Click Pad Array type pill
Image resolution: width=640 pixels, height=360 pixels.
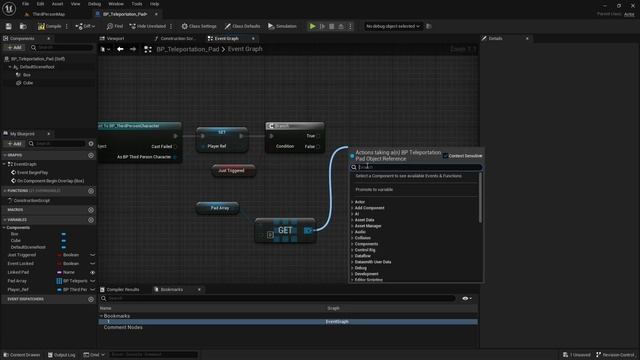tap(72, 281)
